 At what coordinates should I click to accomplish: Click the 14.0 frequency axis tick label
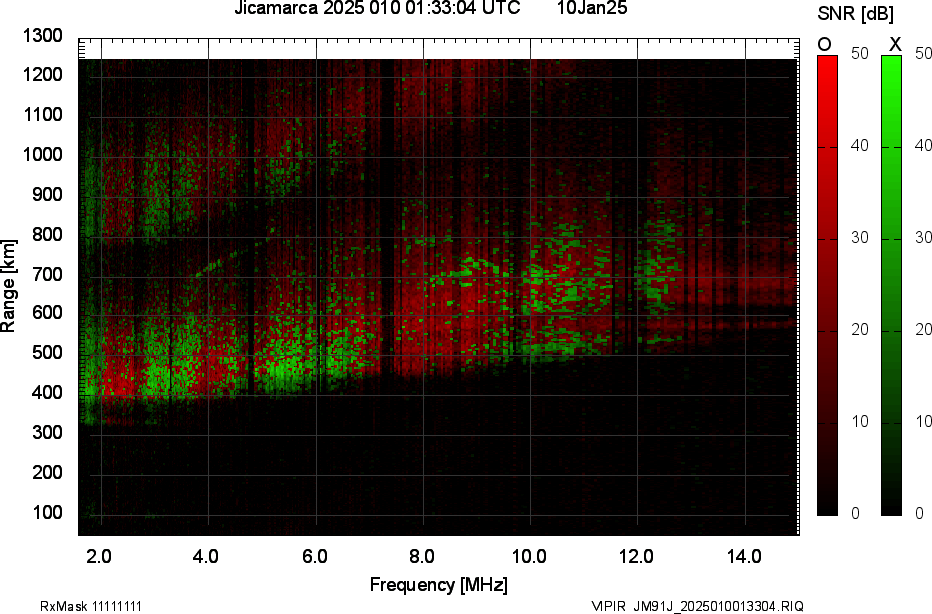click(x=744, y=556)
